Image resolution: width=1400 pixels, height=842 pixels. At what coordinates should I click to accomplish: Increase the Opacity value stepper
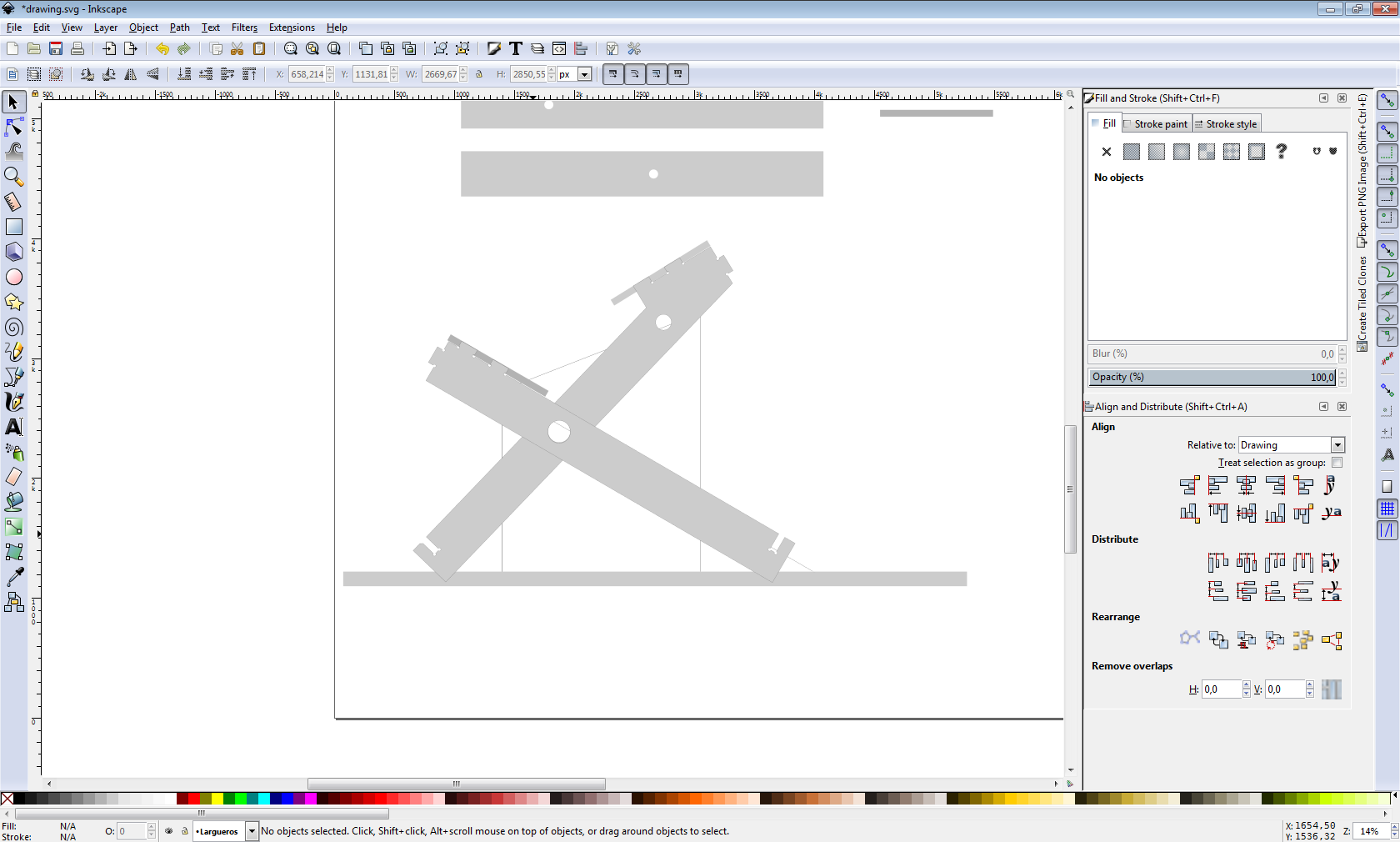pyautogui.click(x=1342, y=373)
